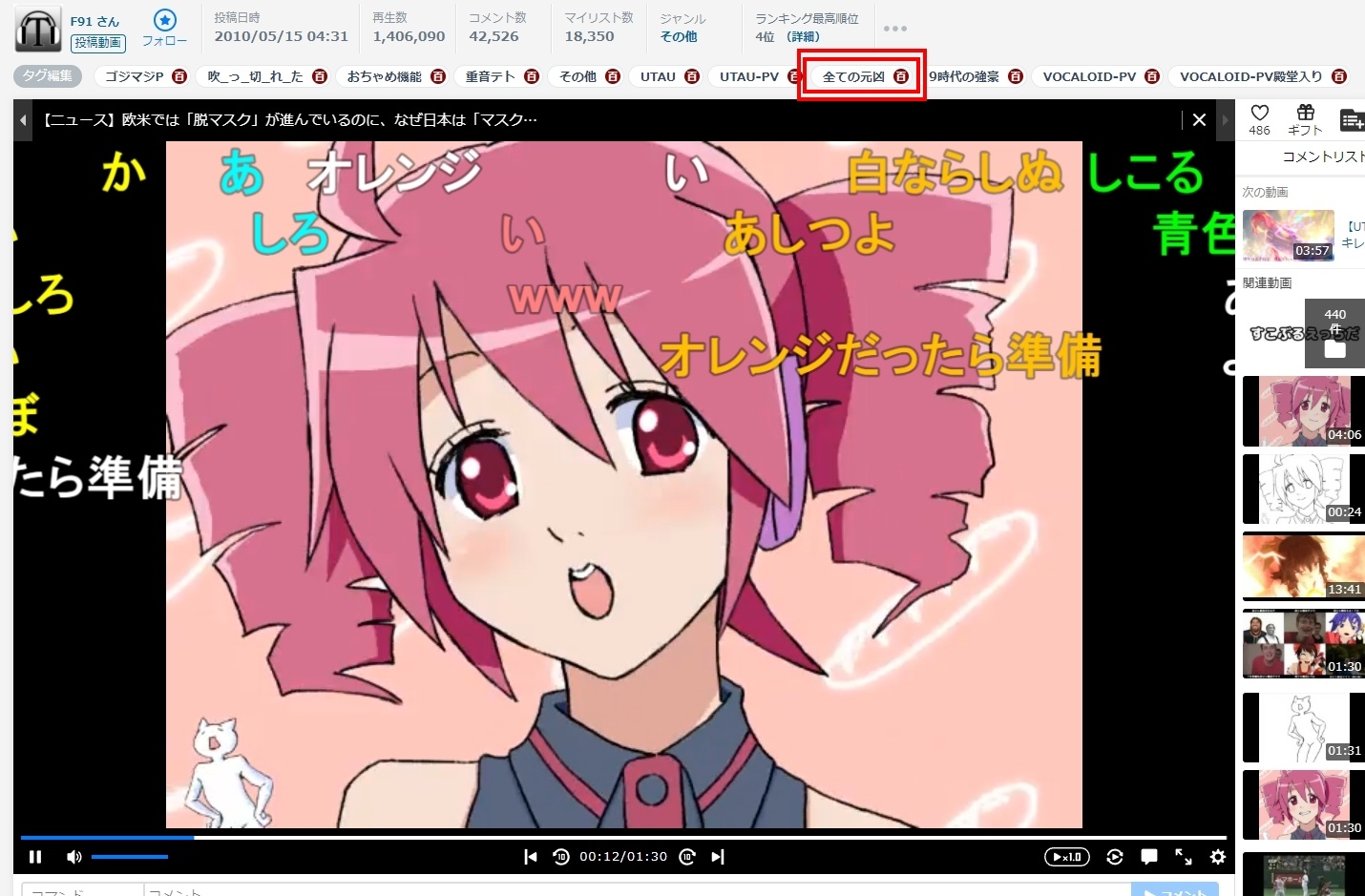Open the related video lasting 04:06
This screenshot has height=896, width=1365.
(x=1304, y=411)
